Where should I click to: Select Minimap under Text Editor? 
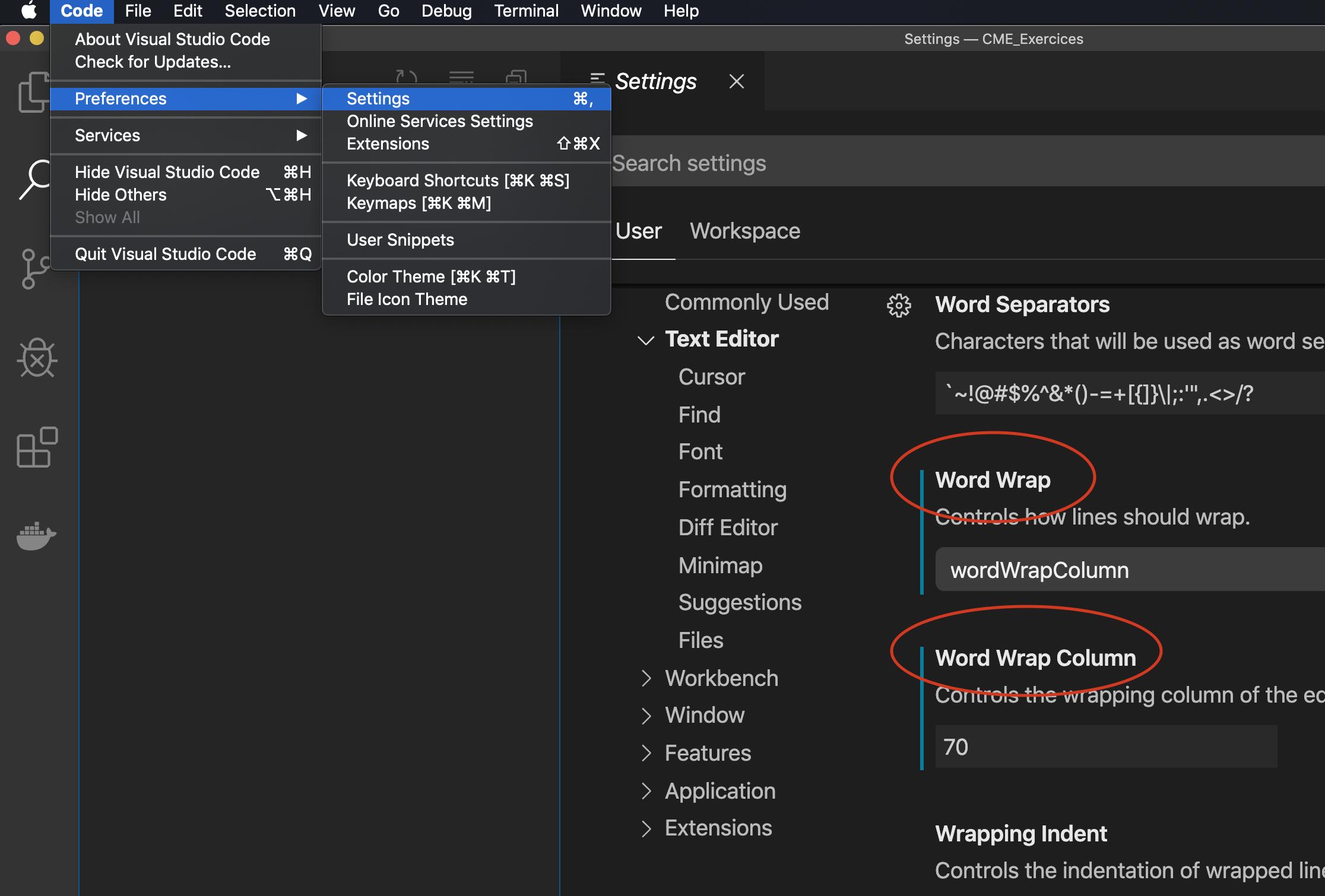[720, 565]
